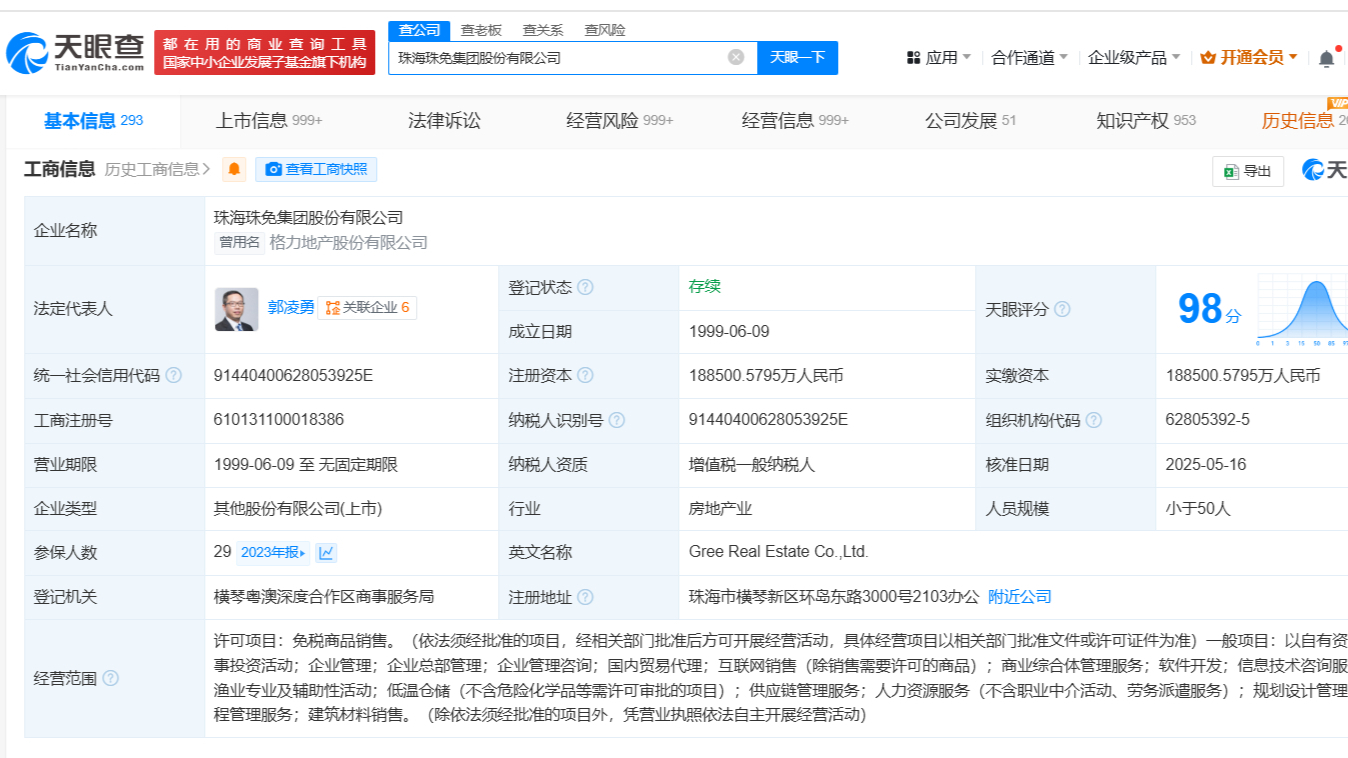
Task: Open legal representative 郭凌勇 link
Action: 290,308
